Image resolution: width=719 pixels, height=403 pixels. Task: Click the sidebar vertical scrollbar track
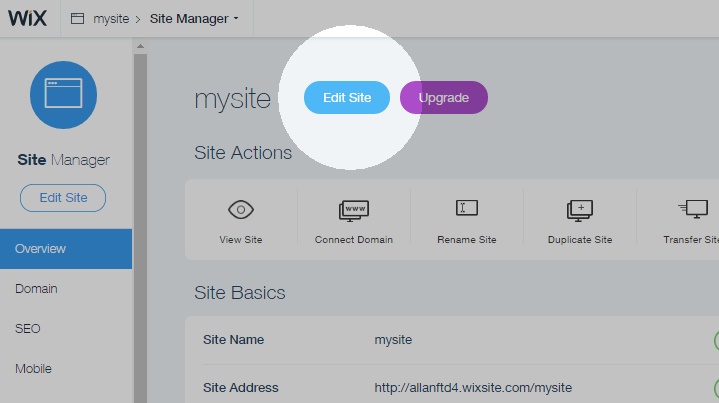pyautogui.click(x=140, y=228)
